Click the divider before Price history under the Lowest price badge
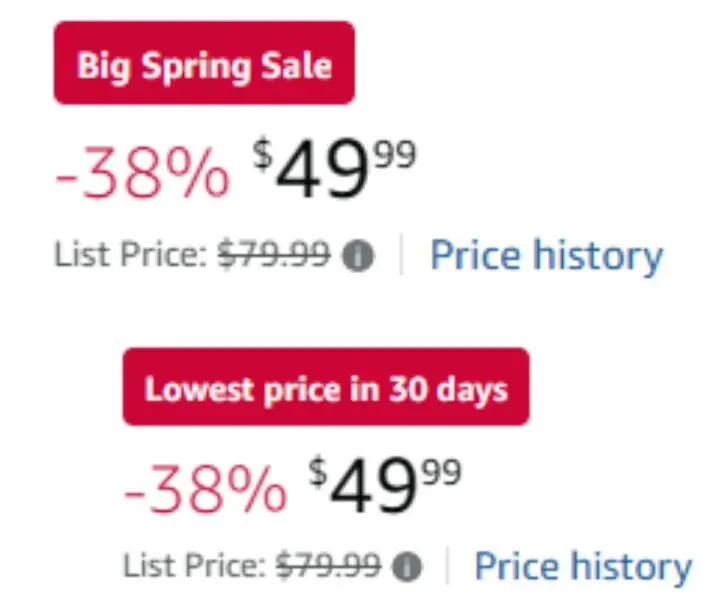The image size is (722, 613). (447, 568)
